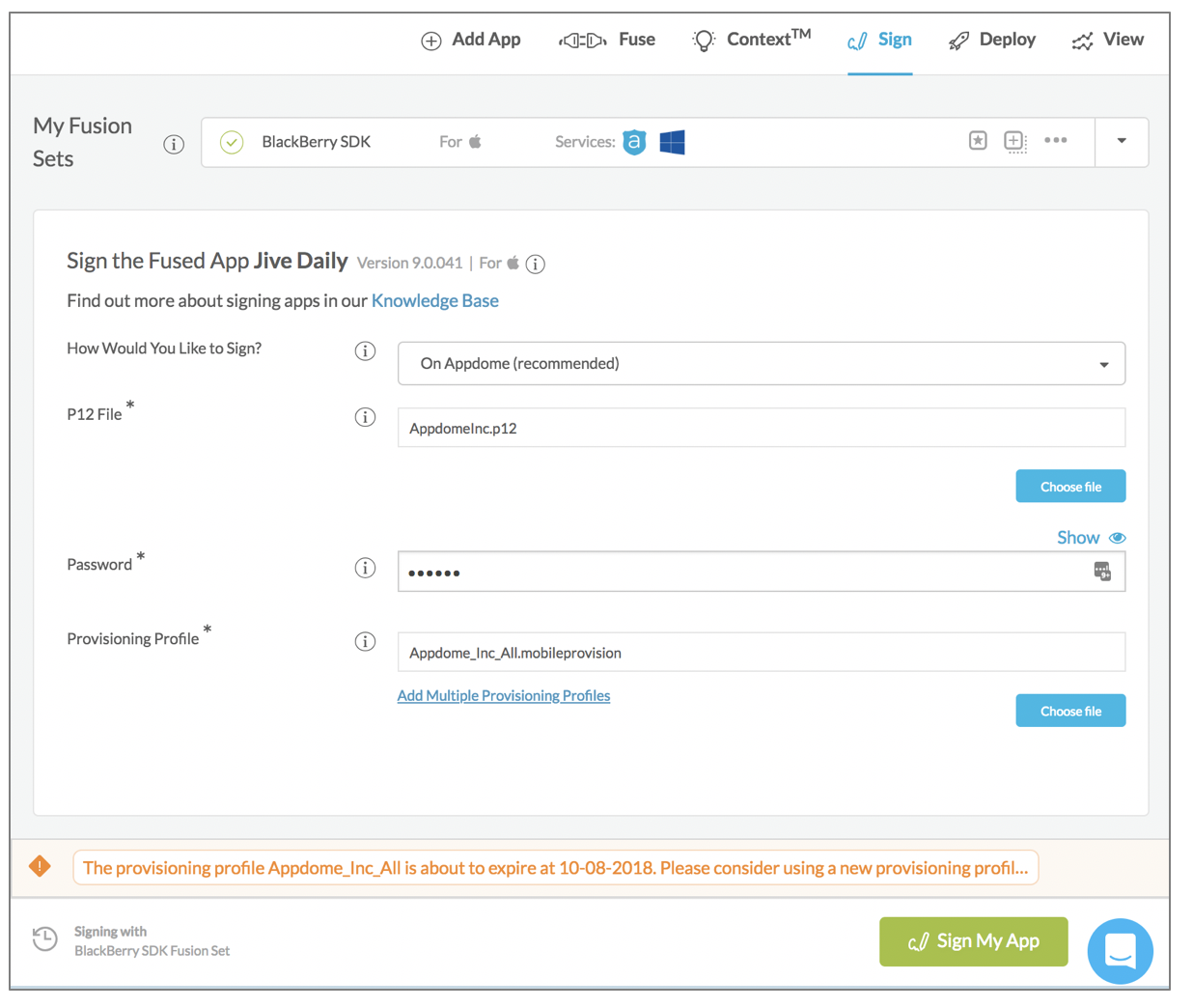
Task: Click the Password info icon
Action: pos(365,568)
